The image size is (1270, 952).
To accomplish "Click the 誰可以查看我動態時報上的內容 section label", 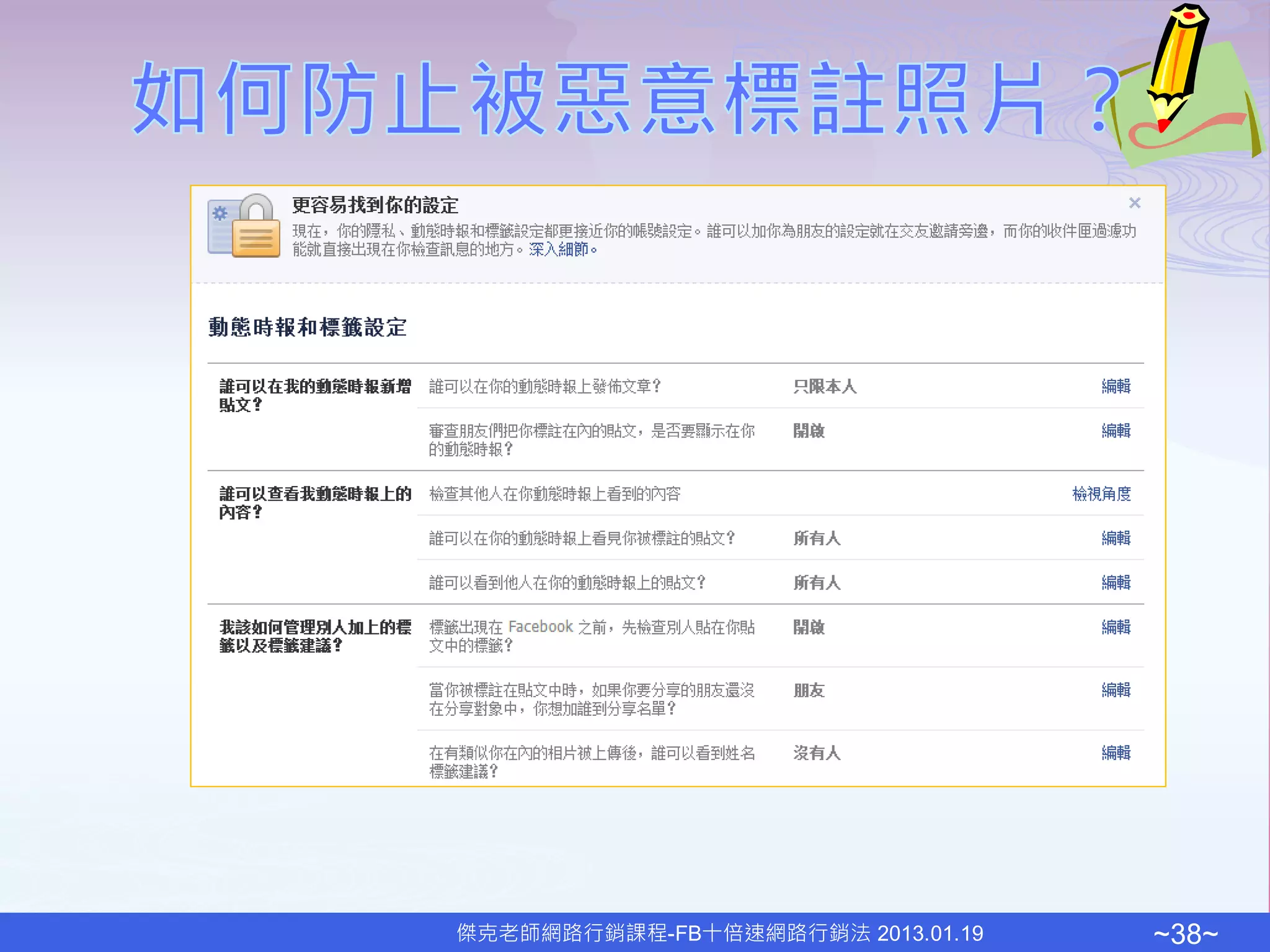I will click(315, 503).
